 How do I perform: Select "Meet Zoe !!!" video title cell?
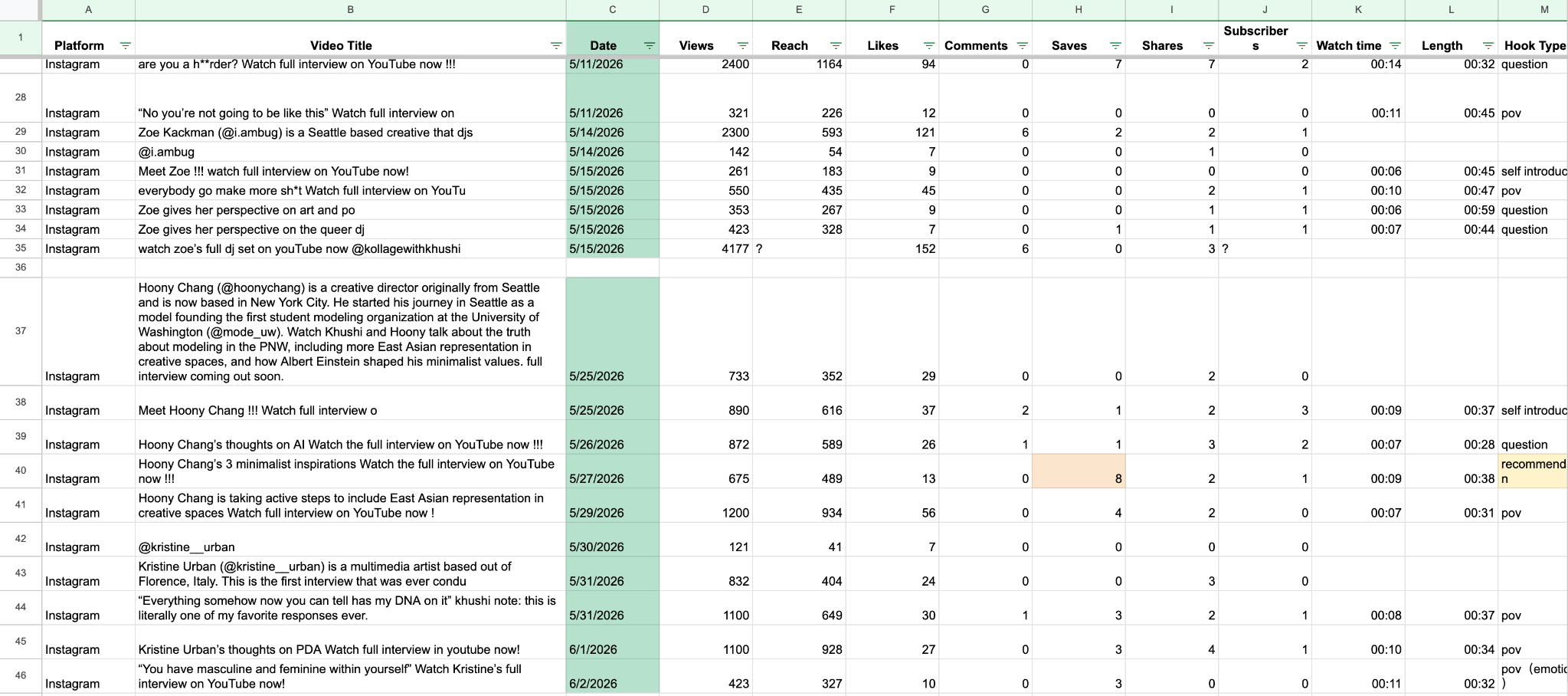350,172
